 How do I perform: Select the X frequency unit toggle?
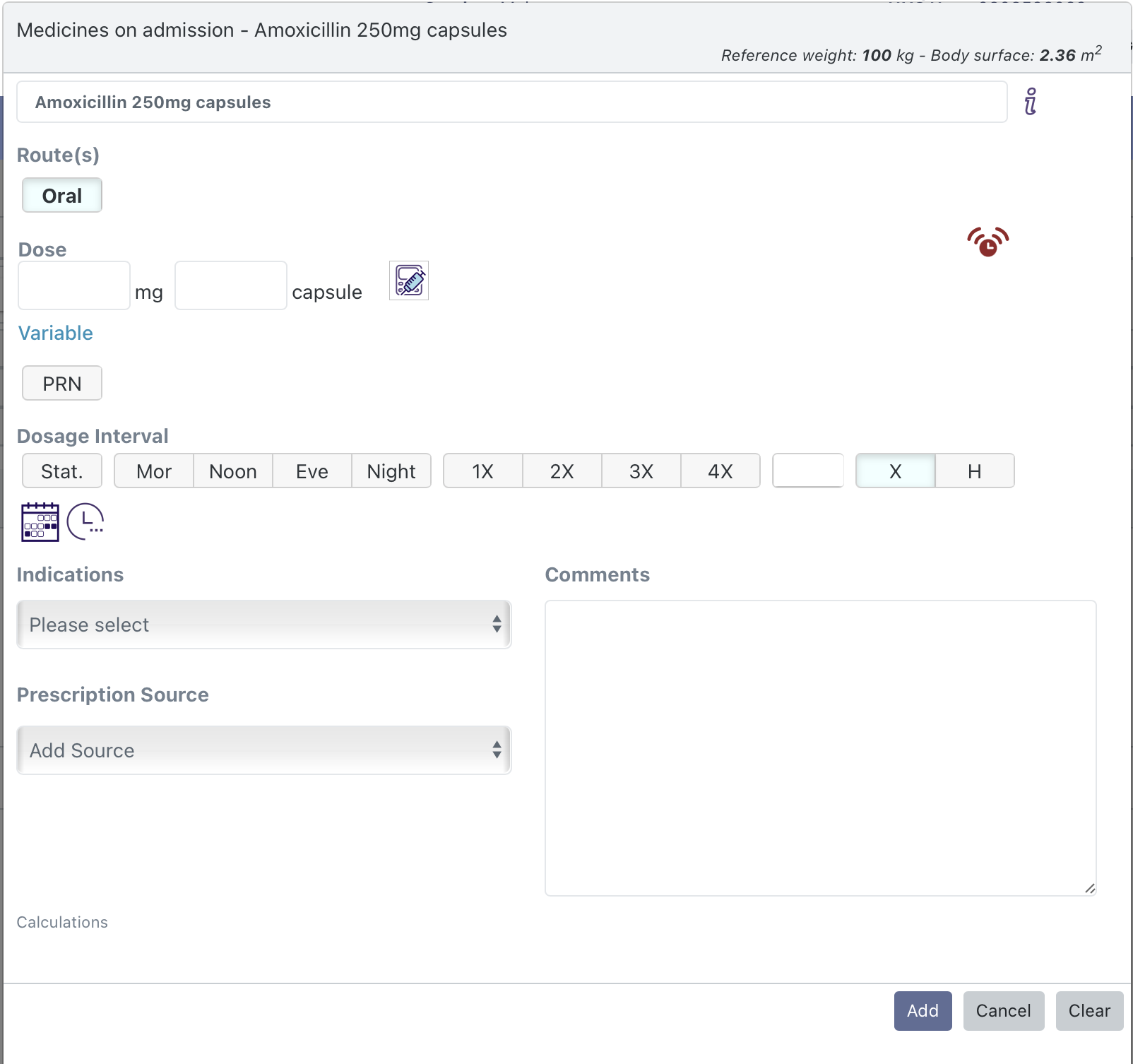(x=895, y=471)
